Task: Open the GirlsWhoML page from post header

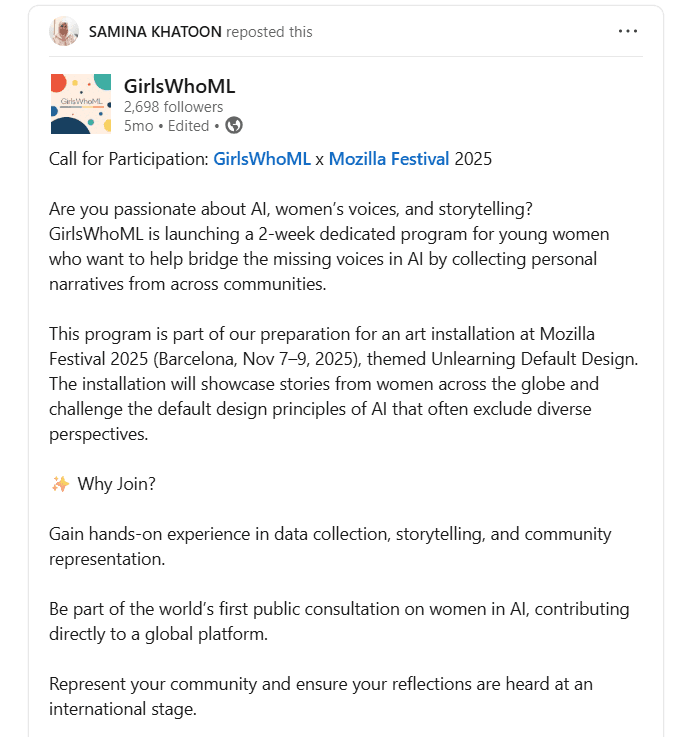Action: pos(179,86)
